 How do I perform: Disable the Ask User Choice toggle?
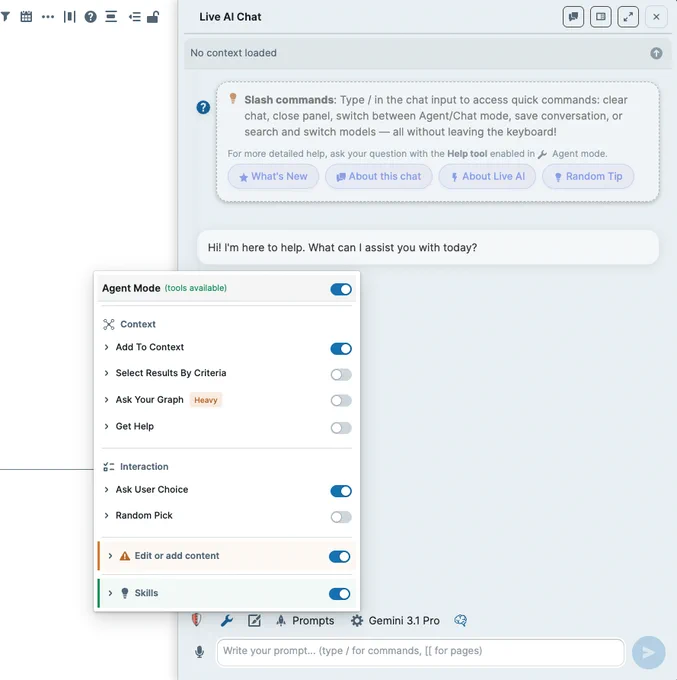tap(341, 491)
